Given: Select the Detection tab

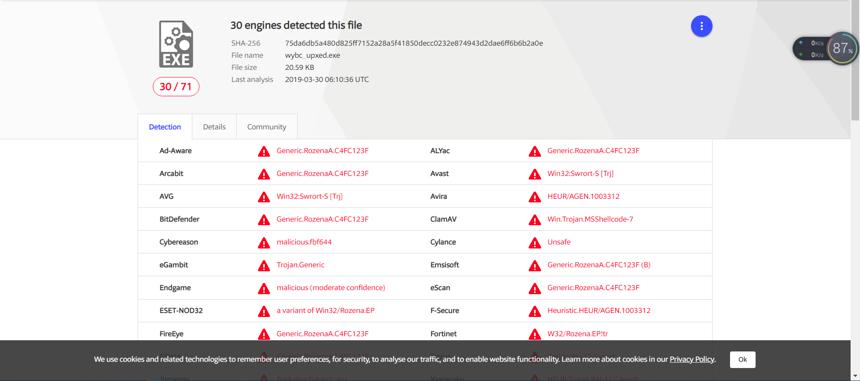Looking at the screenshot, I should 165,127.
